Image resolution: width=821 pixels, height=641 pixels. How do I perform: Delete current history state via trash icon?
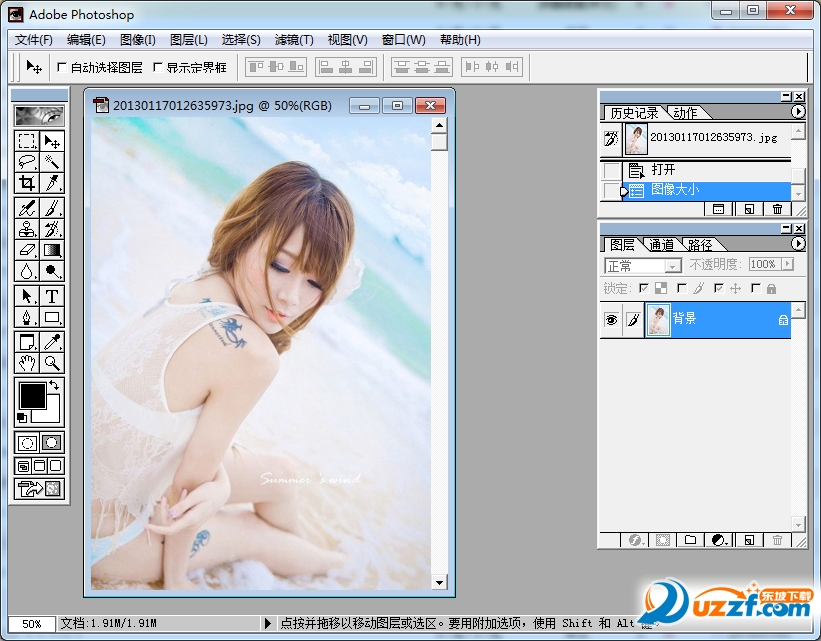pos(778,209)
